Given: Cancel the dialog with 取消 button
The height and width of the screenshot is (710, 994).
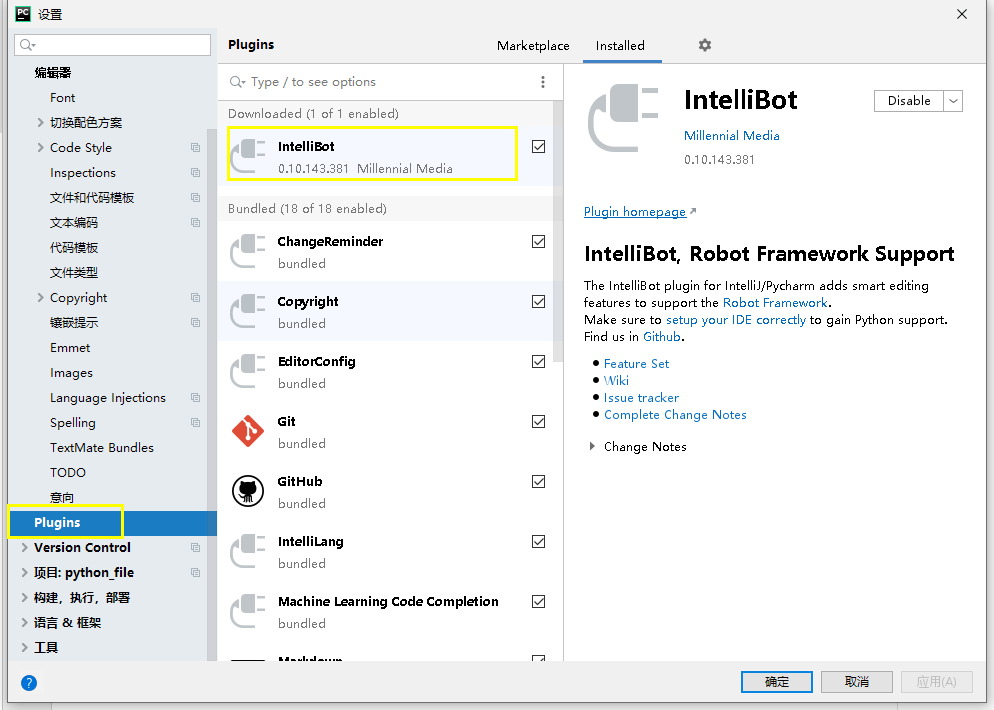Looking at the screenshot, I should (857, 682).
